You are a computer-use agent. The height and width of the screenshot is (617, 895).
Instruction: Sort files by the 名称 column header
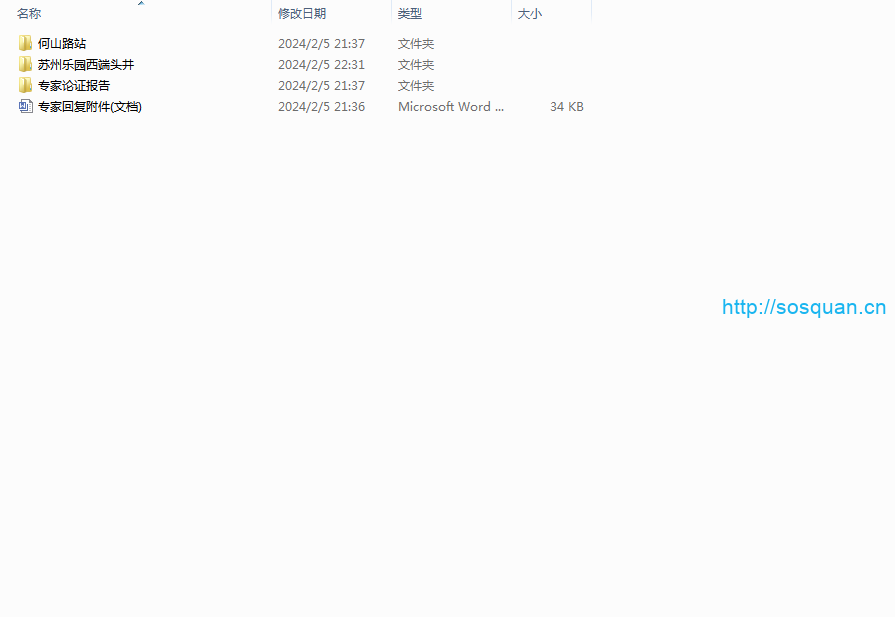29,14
